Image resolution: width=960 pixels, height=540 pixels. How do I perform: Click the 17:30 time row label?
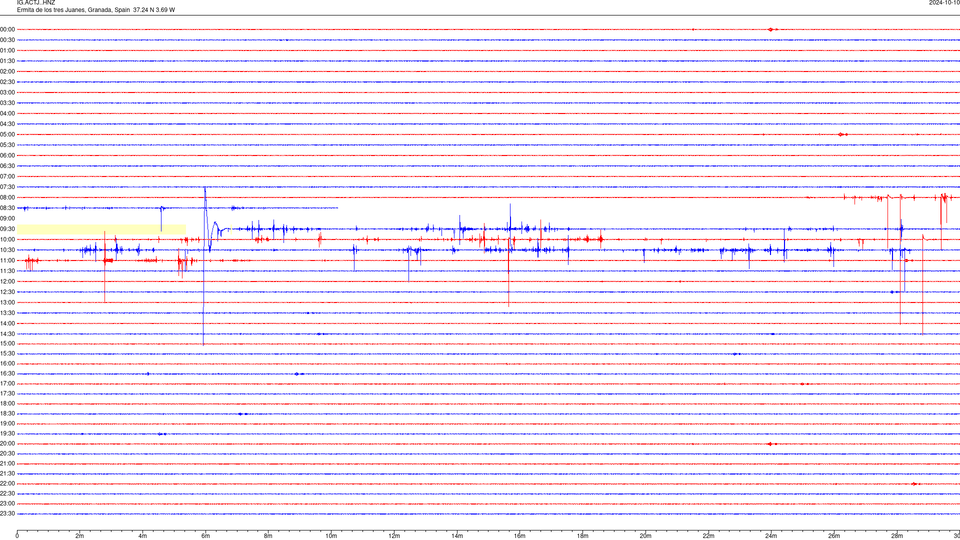(x=7, y=394)
